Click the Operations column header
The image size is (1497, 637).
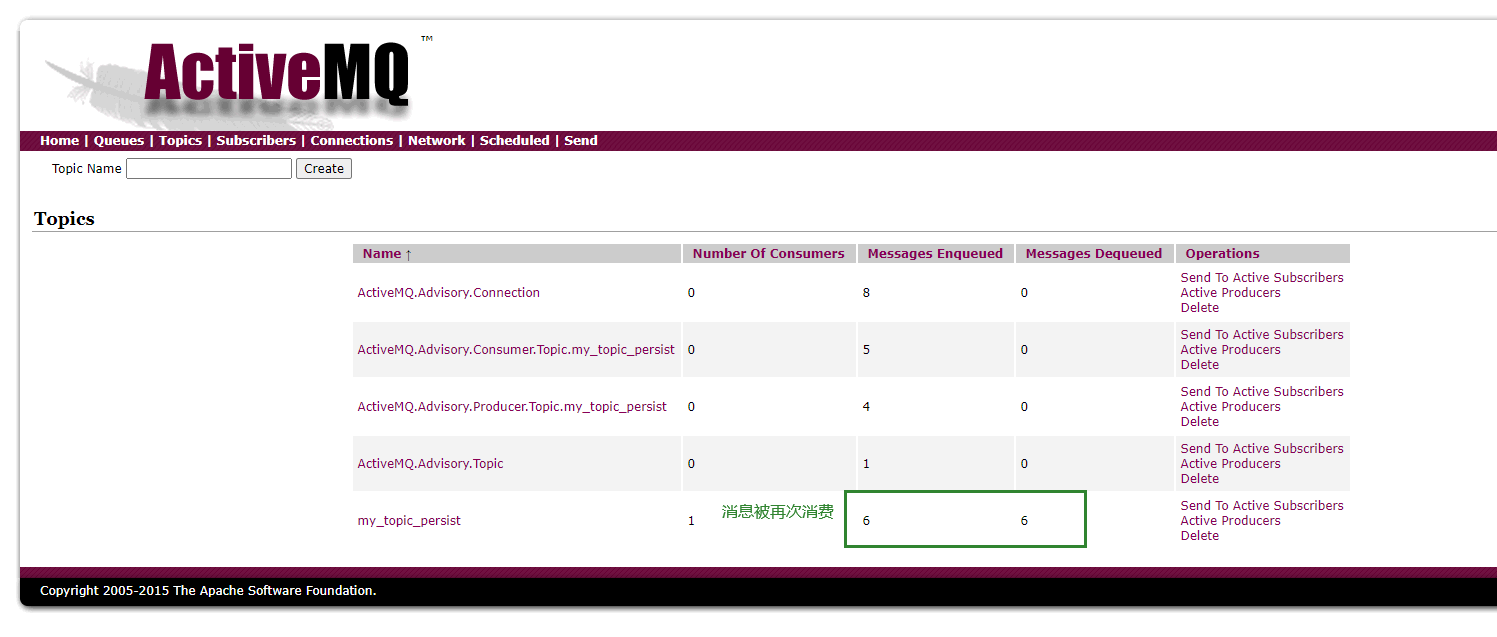[x=1222, y=254]
